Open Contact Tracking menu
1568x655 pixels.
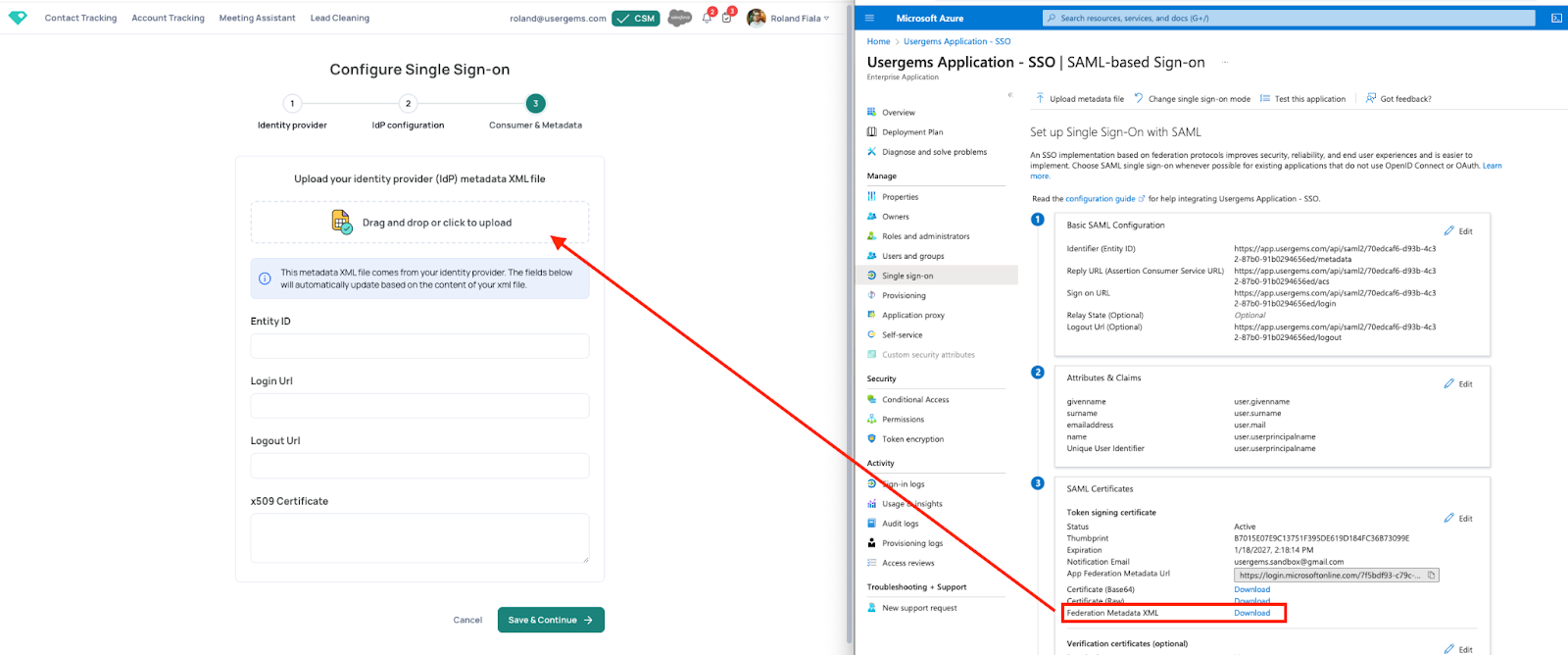80,18
